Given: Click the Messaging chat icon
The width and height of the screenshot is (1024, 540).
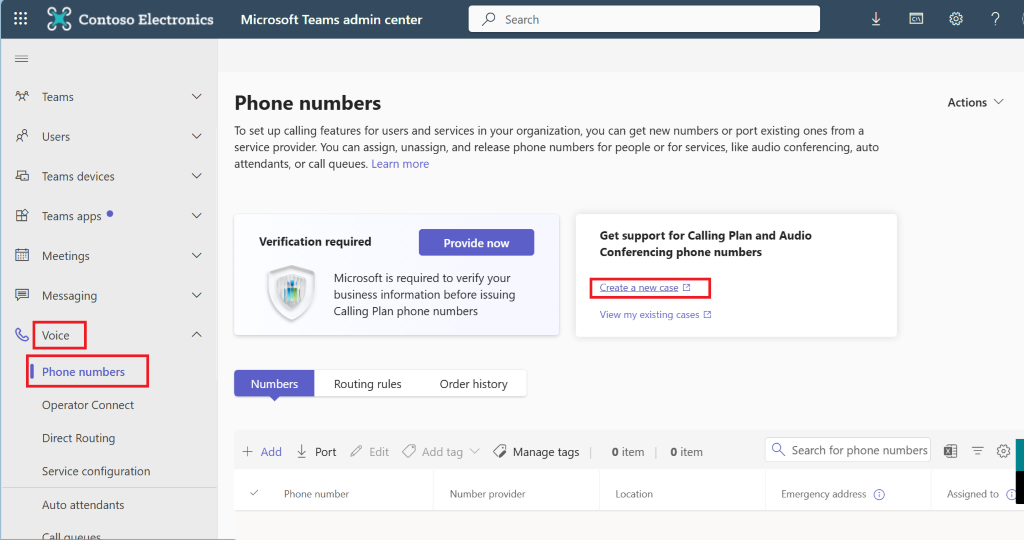Looking at the screenshot, I should point(22,295).
